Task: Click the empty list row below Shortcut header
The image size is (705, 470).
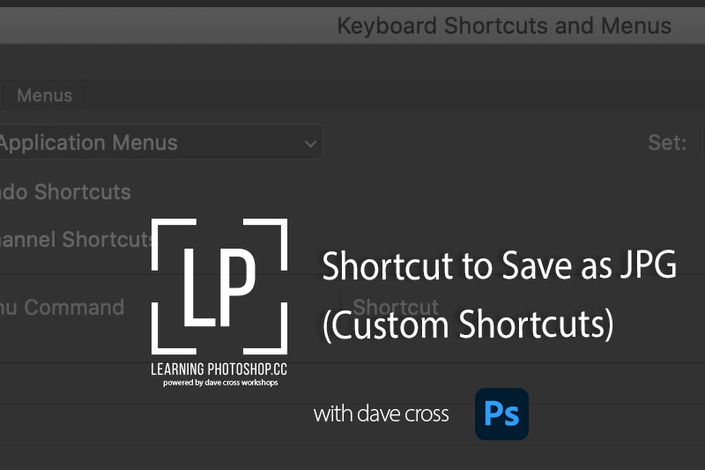Action: coord(352,382)
